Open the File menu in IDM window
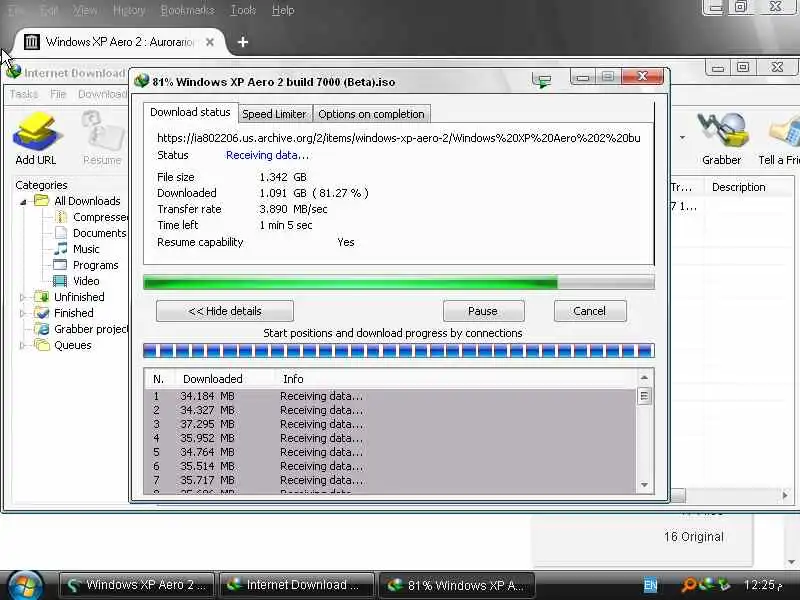The image size is (800, 600). coord(58,94)
